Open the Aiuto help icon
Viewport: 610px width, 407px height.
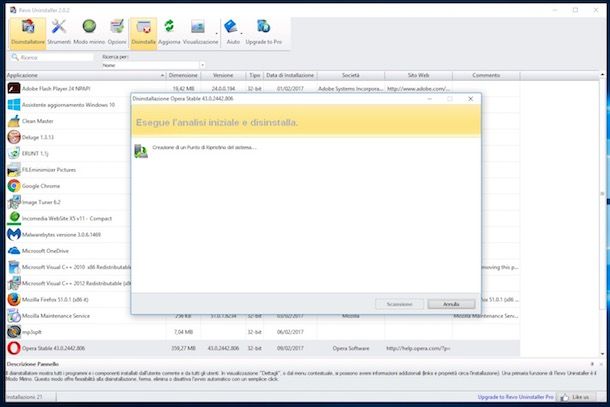point(231,27)
